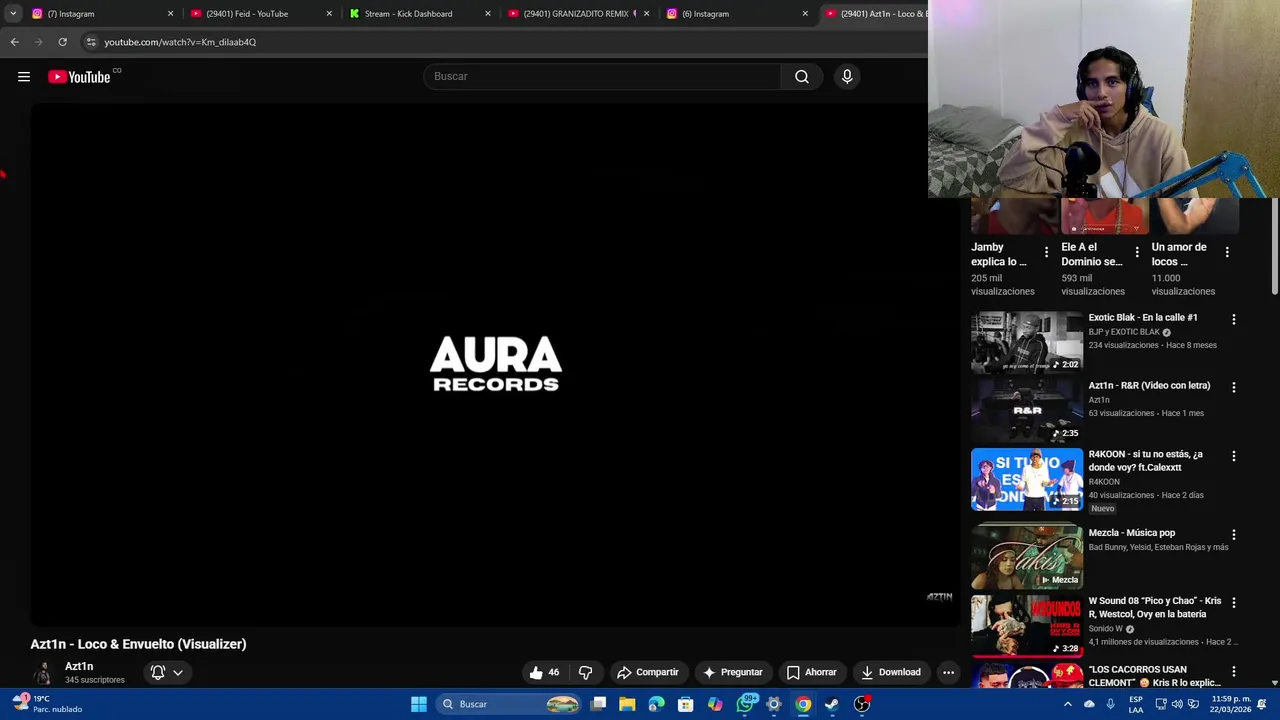The width and height of the screenshot is (1280, 720).
Task: Open Google Chrome in taskbar
Action: tap(803, 704)
